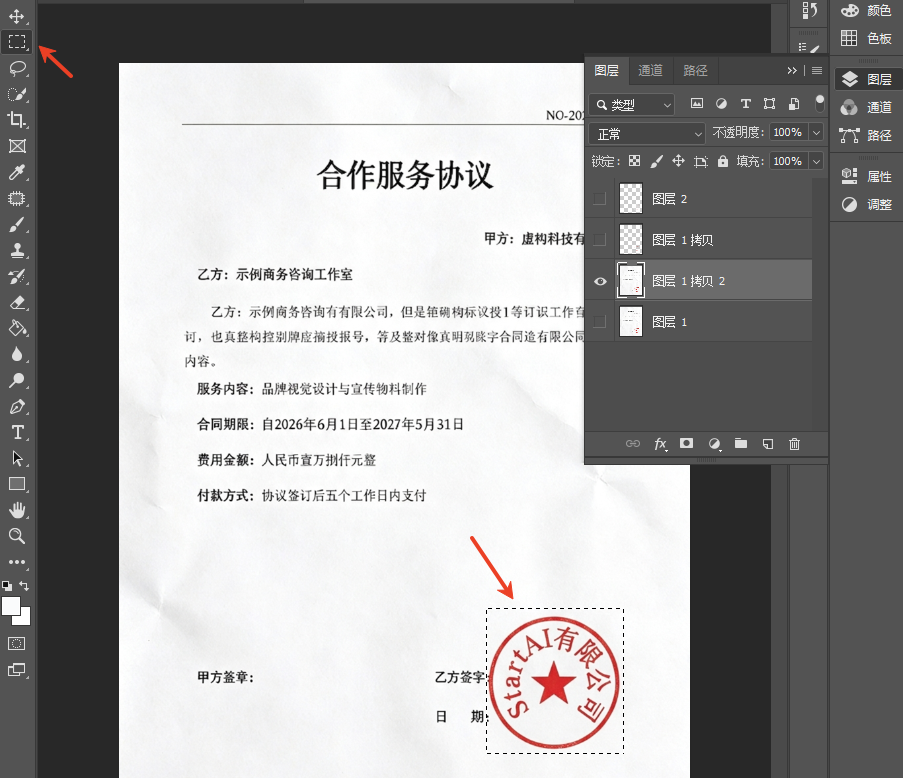Screen dimensions: 903x778
Task: Change the screen mode
Action: coord(17,670)
